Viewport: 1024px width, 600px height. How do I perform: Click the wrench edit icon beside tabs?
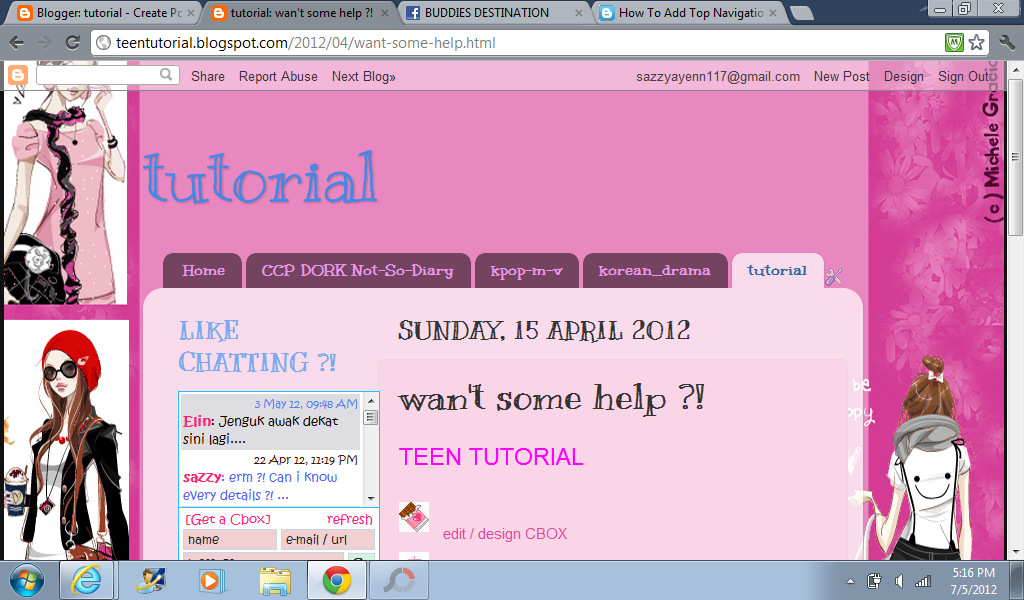click(834, 277)
